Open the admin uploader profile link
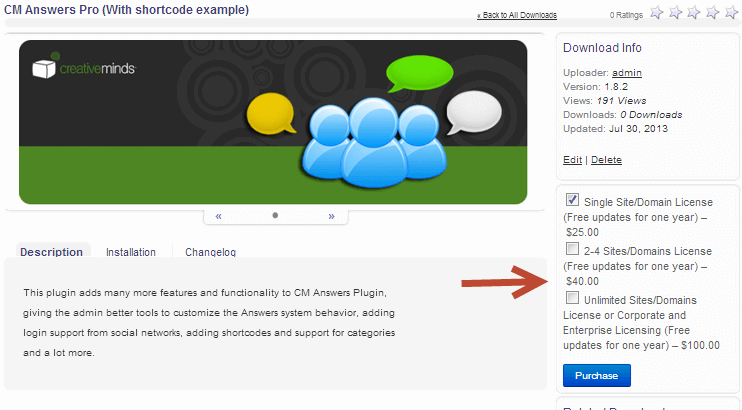This screenshot has width=742, height=410. click(x=627, y=72)
